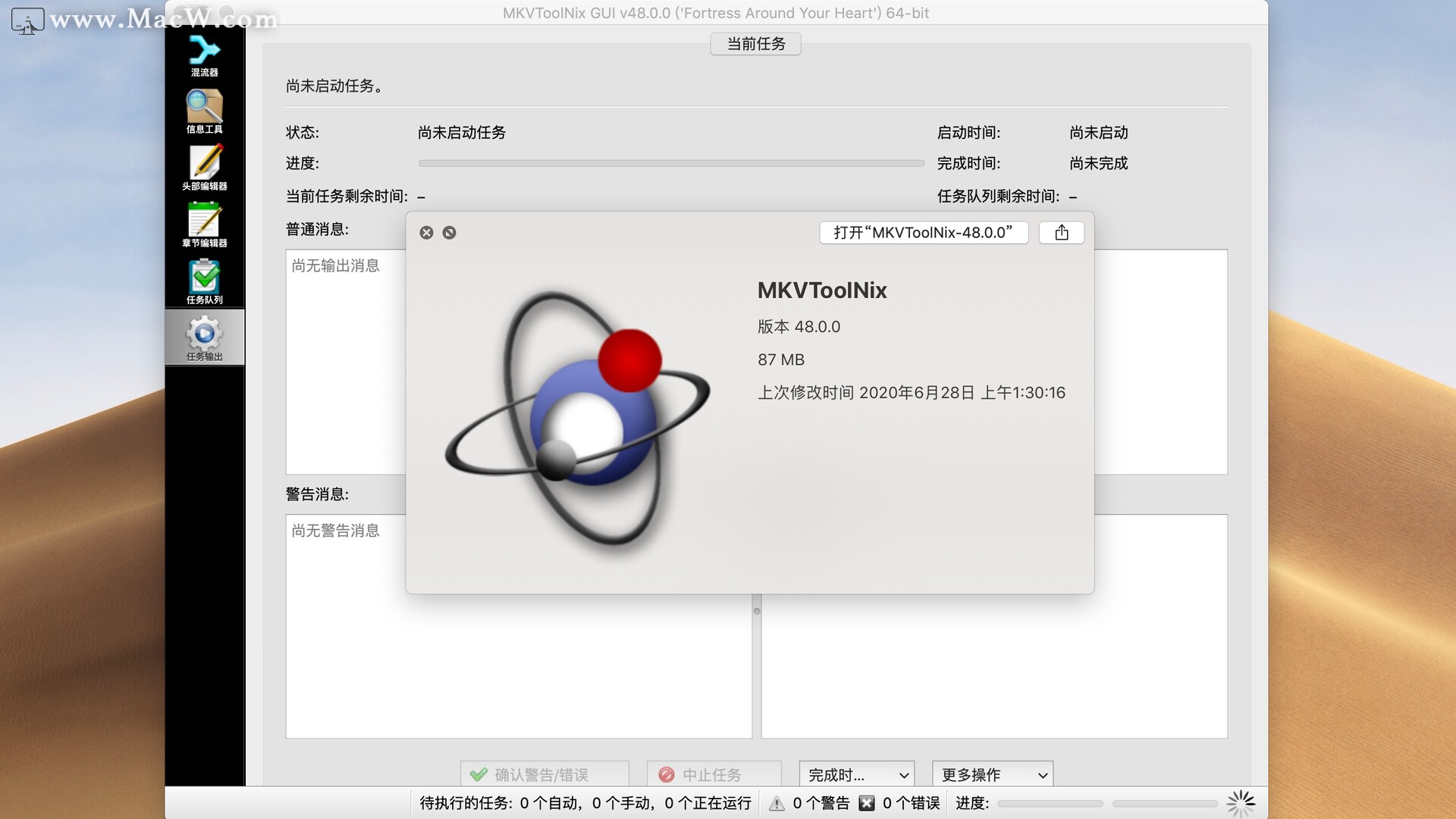The width and height of the screenshot is (1456, 819).
Task: Click the 当前任务剩余时间 label
Action: [x=347, y=196]
